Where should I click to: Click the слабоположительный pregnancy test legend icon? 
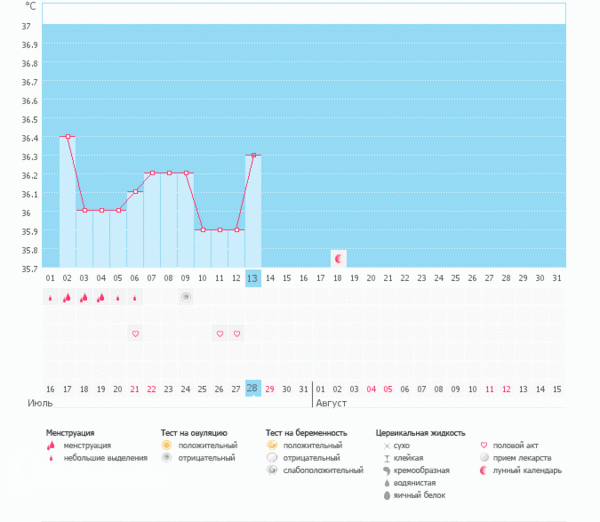tap(272, 470)
